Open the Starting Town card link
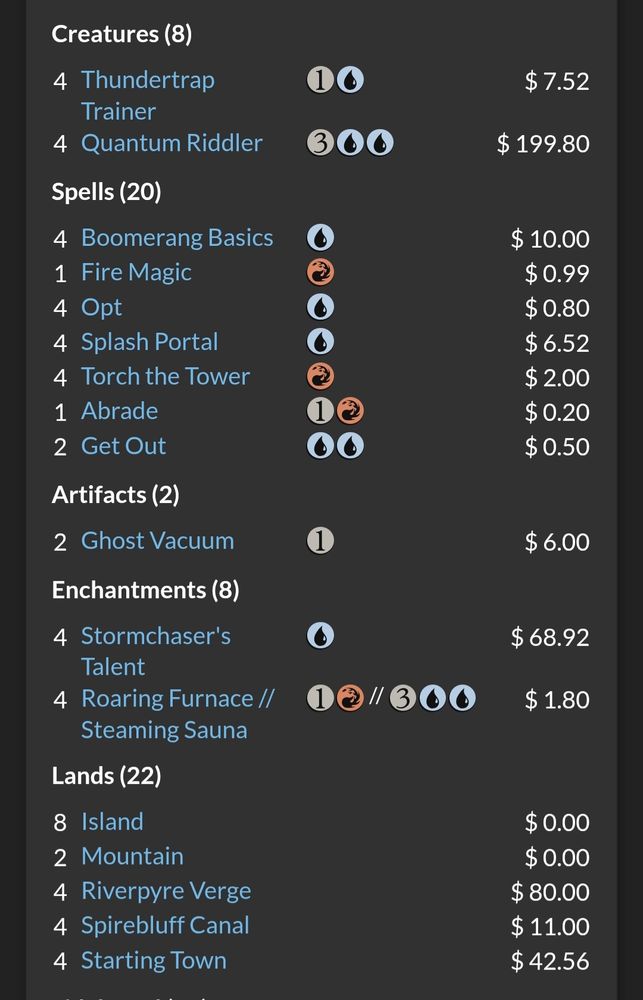 point(154,960)
